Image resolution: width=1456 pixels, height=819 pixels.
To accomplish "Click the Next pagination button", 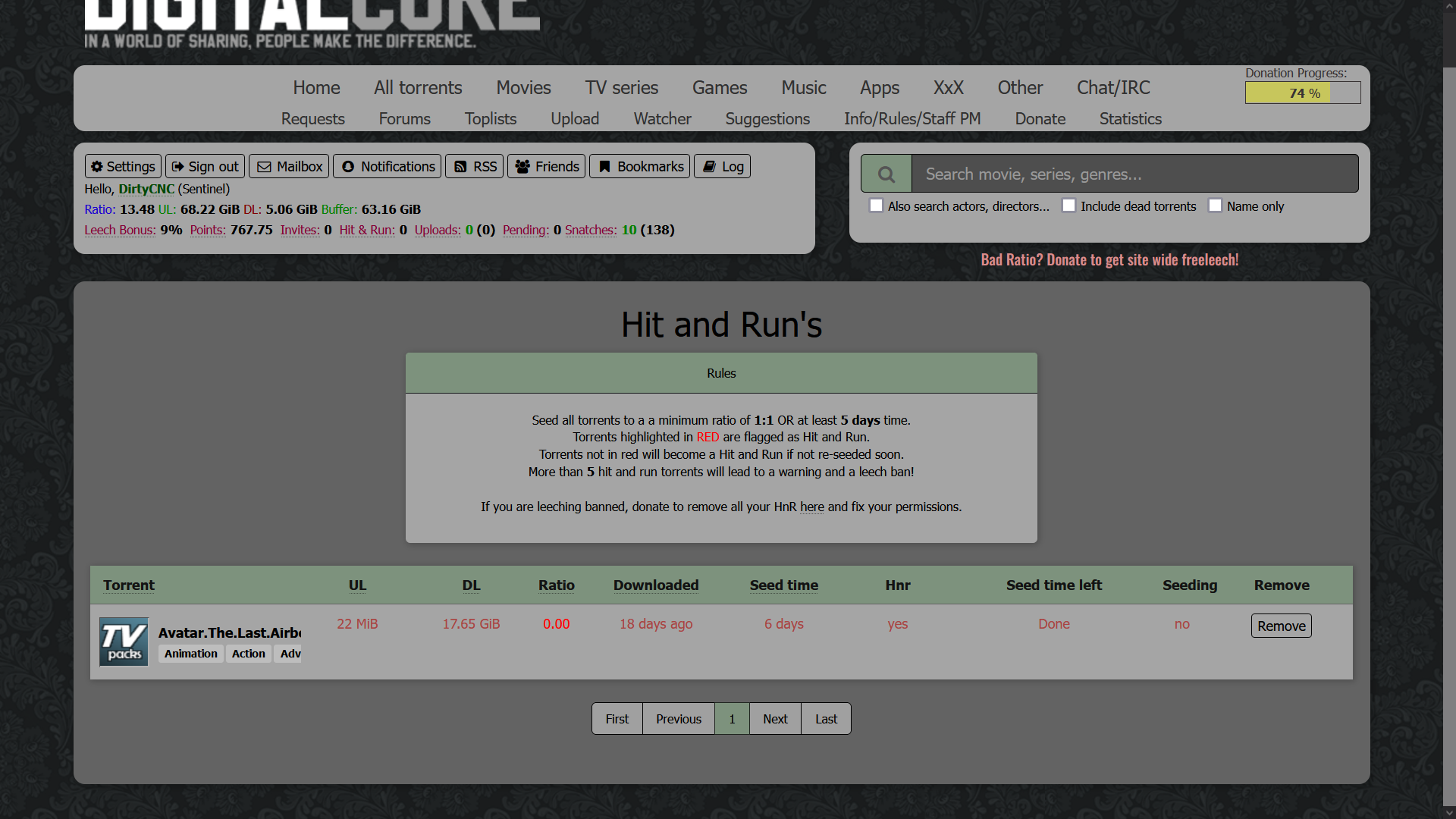I will pyautogui.click(x=775, y=719).
